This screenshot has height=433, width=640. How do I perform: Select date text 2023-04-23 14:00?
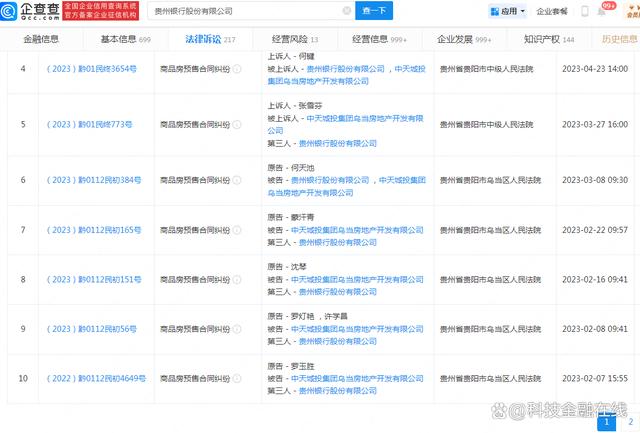click(595, 69)
